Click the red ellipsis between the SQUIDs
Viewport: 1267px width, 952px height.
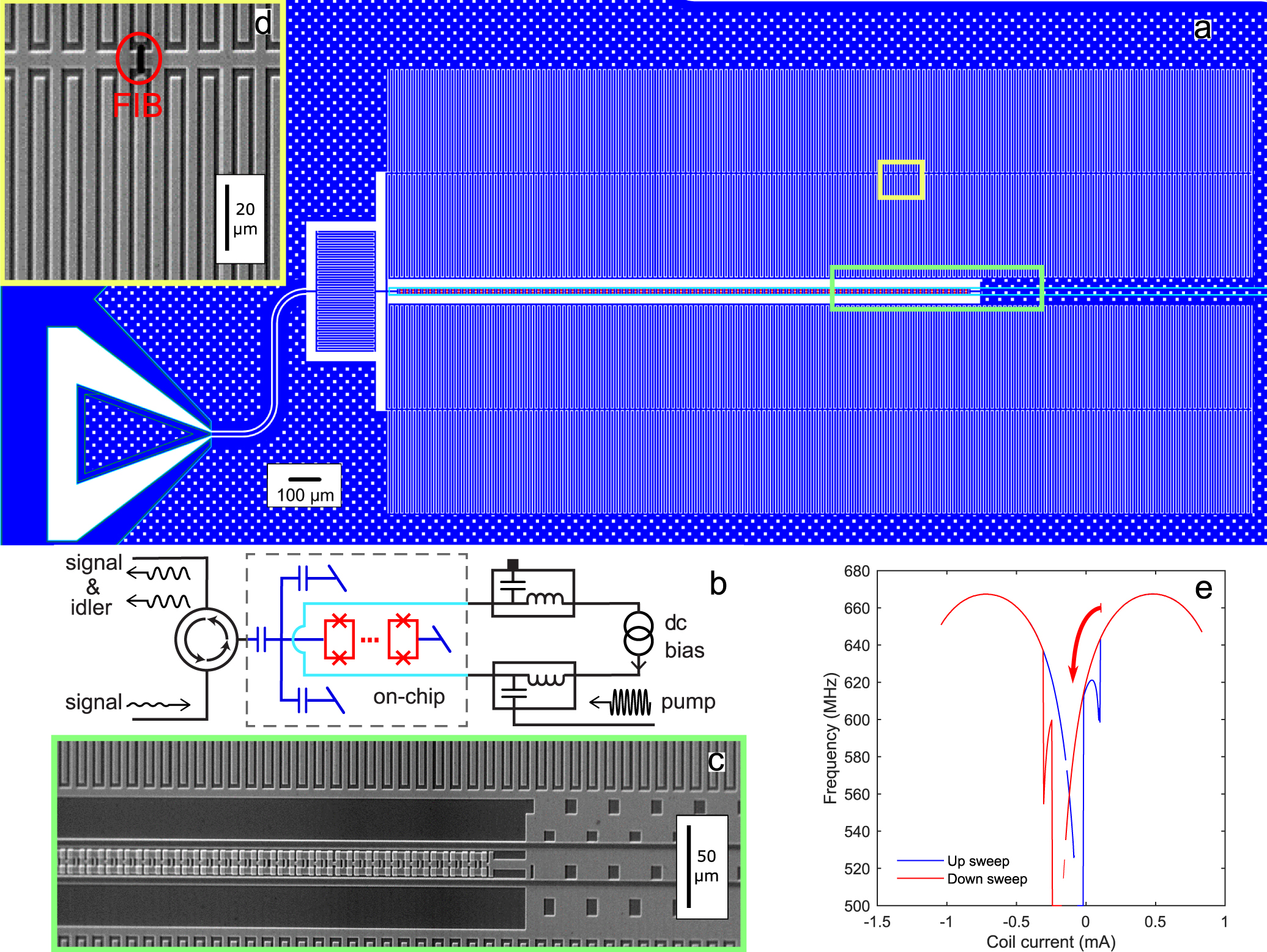tap(370, 640)
